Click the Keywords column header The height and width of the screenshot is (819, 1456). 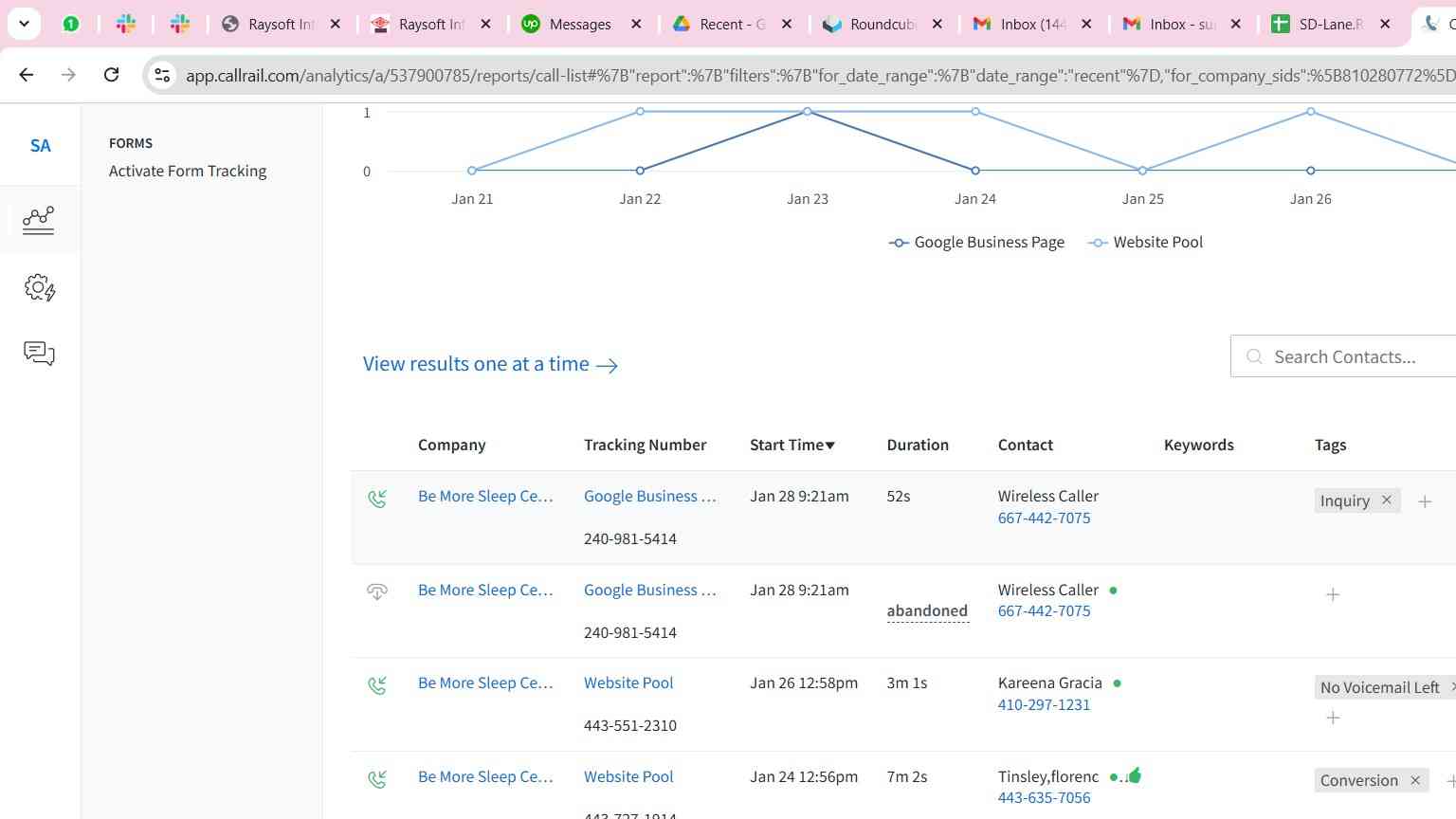(x=1199, y=445)
